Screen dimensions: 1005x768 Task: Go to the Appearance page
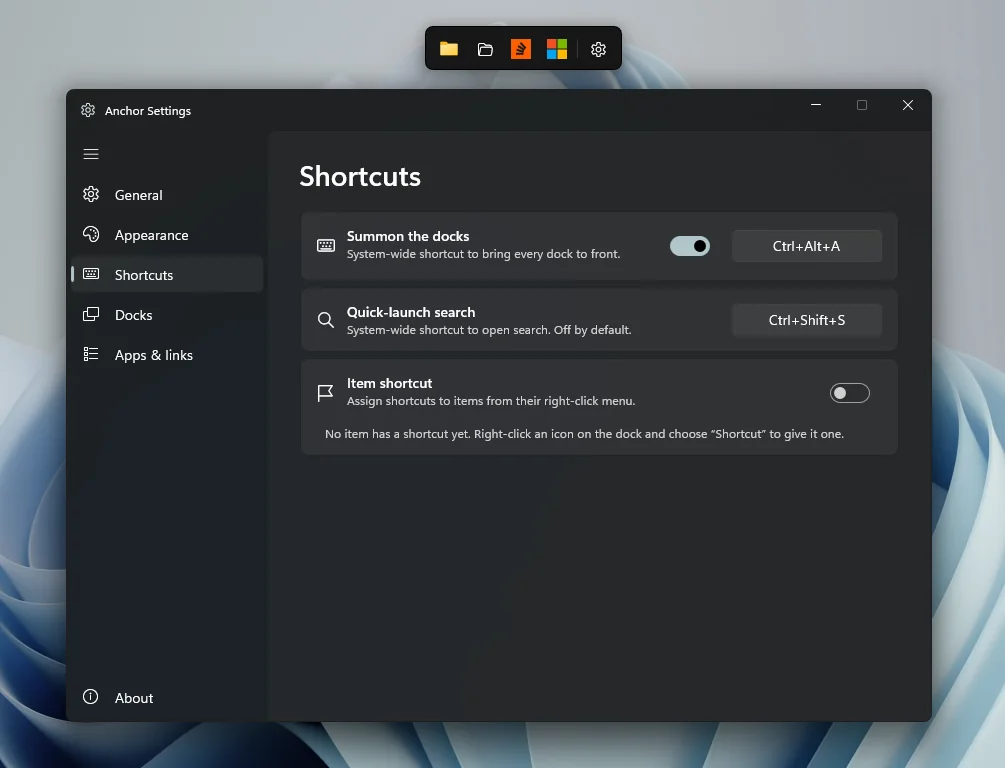click(167, 235)
